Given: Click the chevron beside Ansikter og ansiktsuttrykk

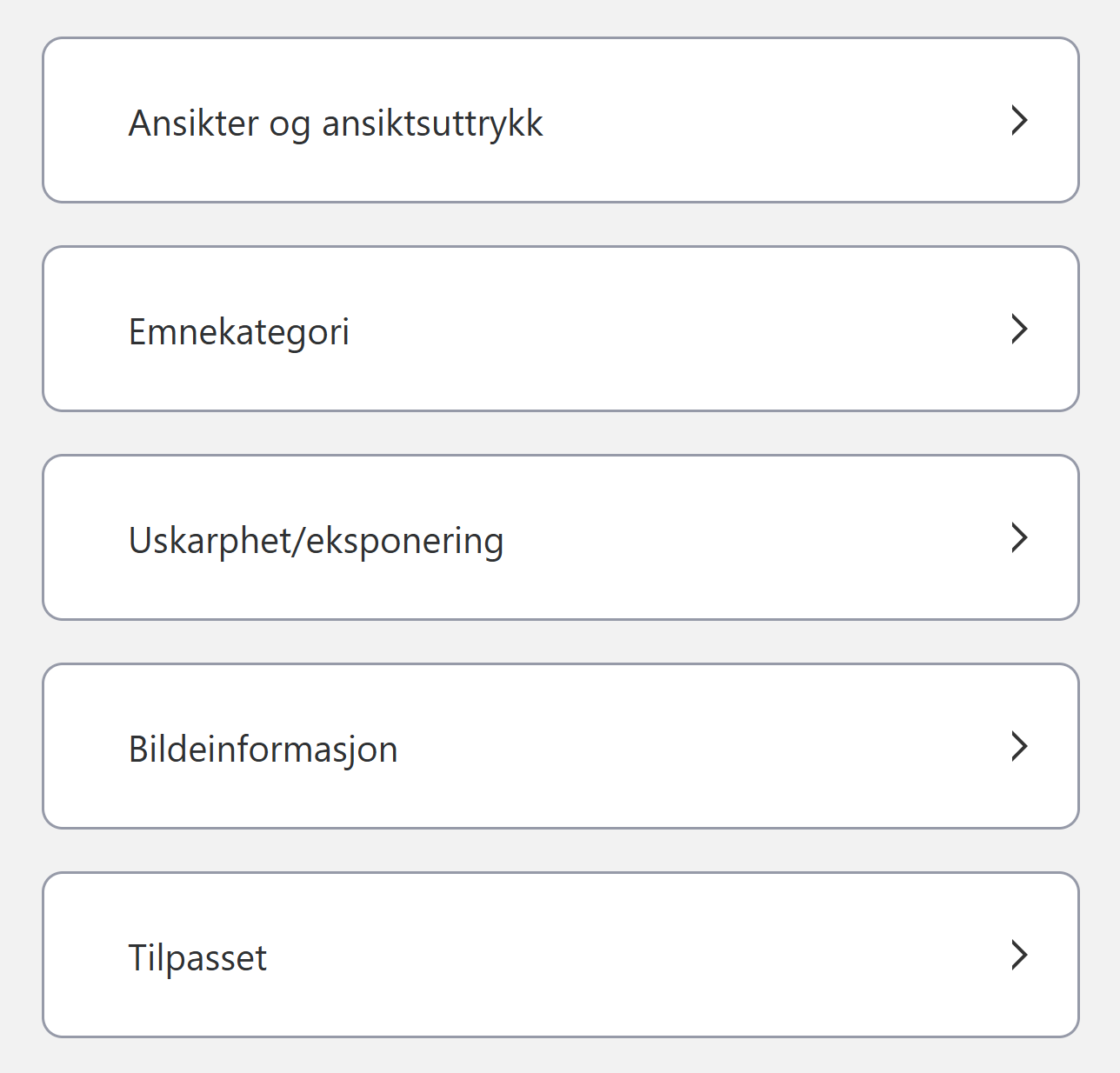Looking at the screenshot, I should pos(1020,121).
